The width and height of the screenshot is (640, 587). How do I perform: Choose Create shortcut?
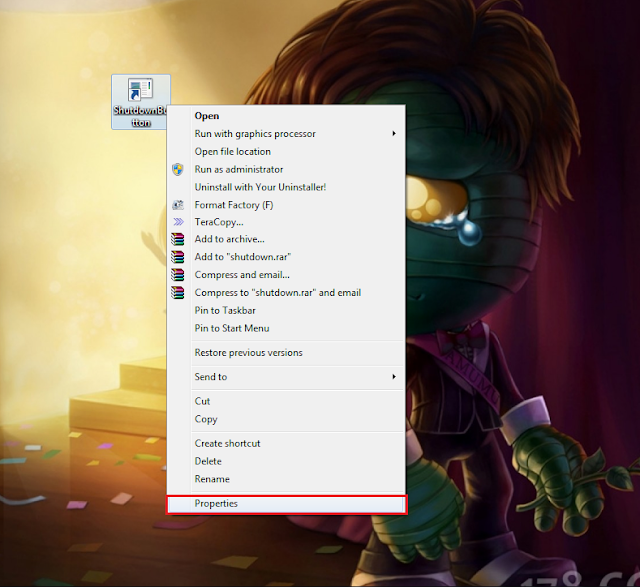click(x=286, y=443)
